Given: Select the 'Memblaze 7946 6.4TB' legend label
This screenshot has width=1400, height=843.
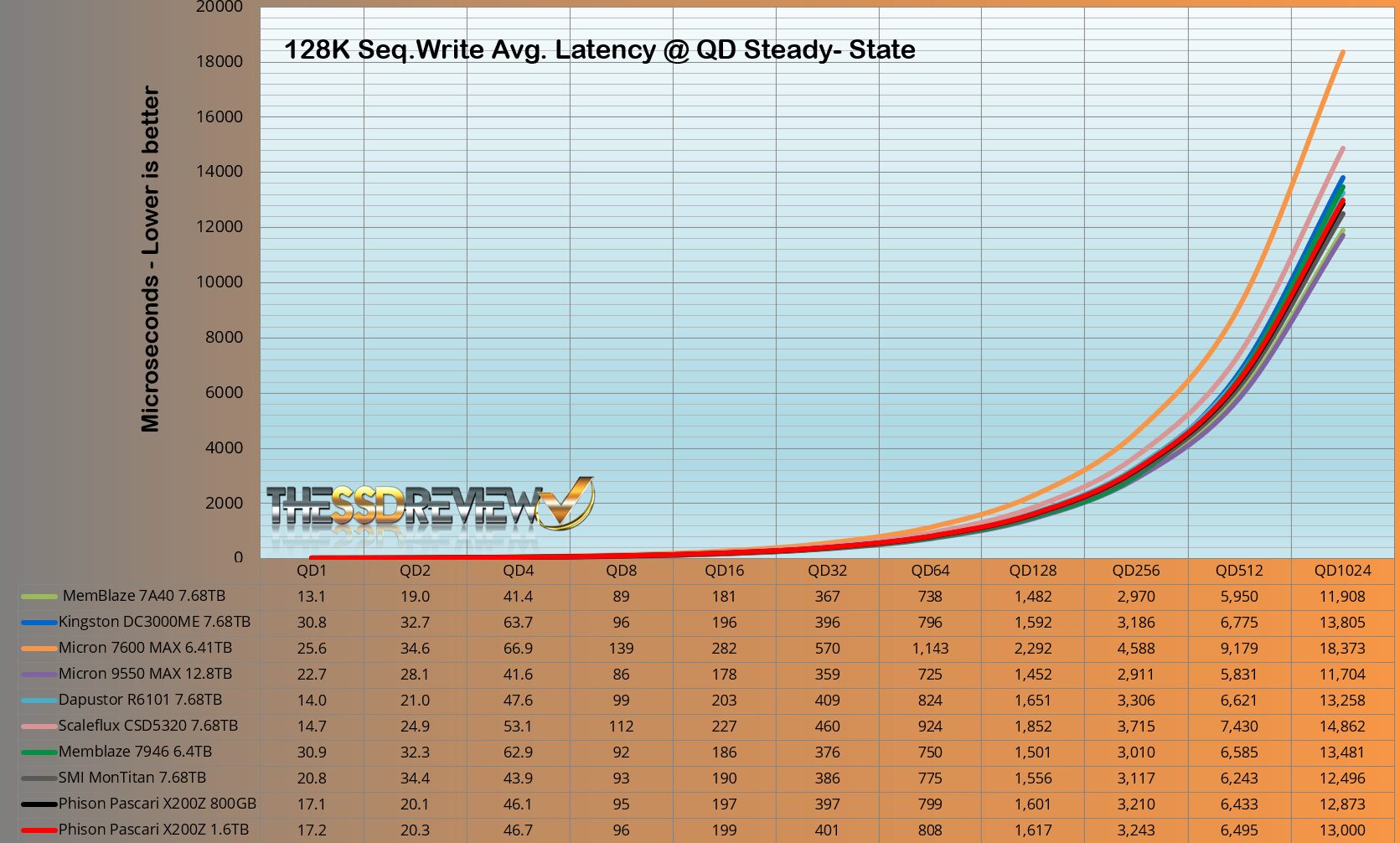Looking at the screenshot, I should pyautogui.click(x=135, y=752).
